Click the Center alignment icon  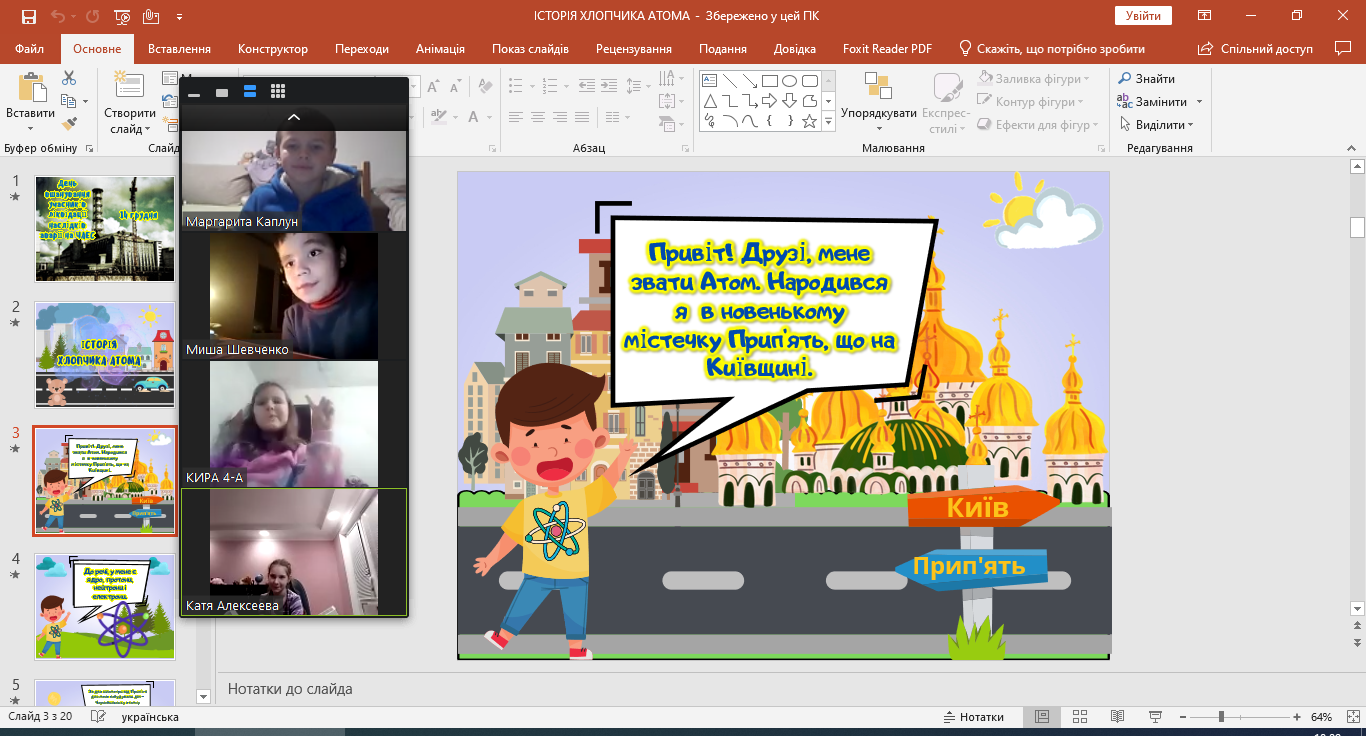click(x=538, y=118)
